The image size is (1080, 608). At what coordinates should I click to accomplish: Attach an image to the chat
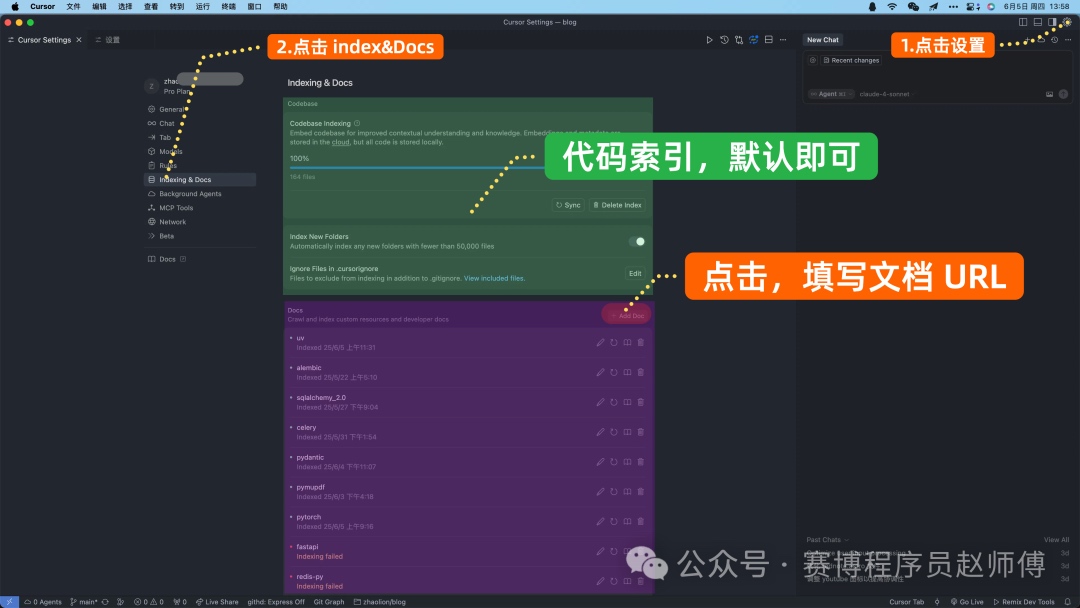coord(1050,94)
